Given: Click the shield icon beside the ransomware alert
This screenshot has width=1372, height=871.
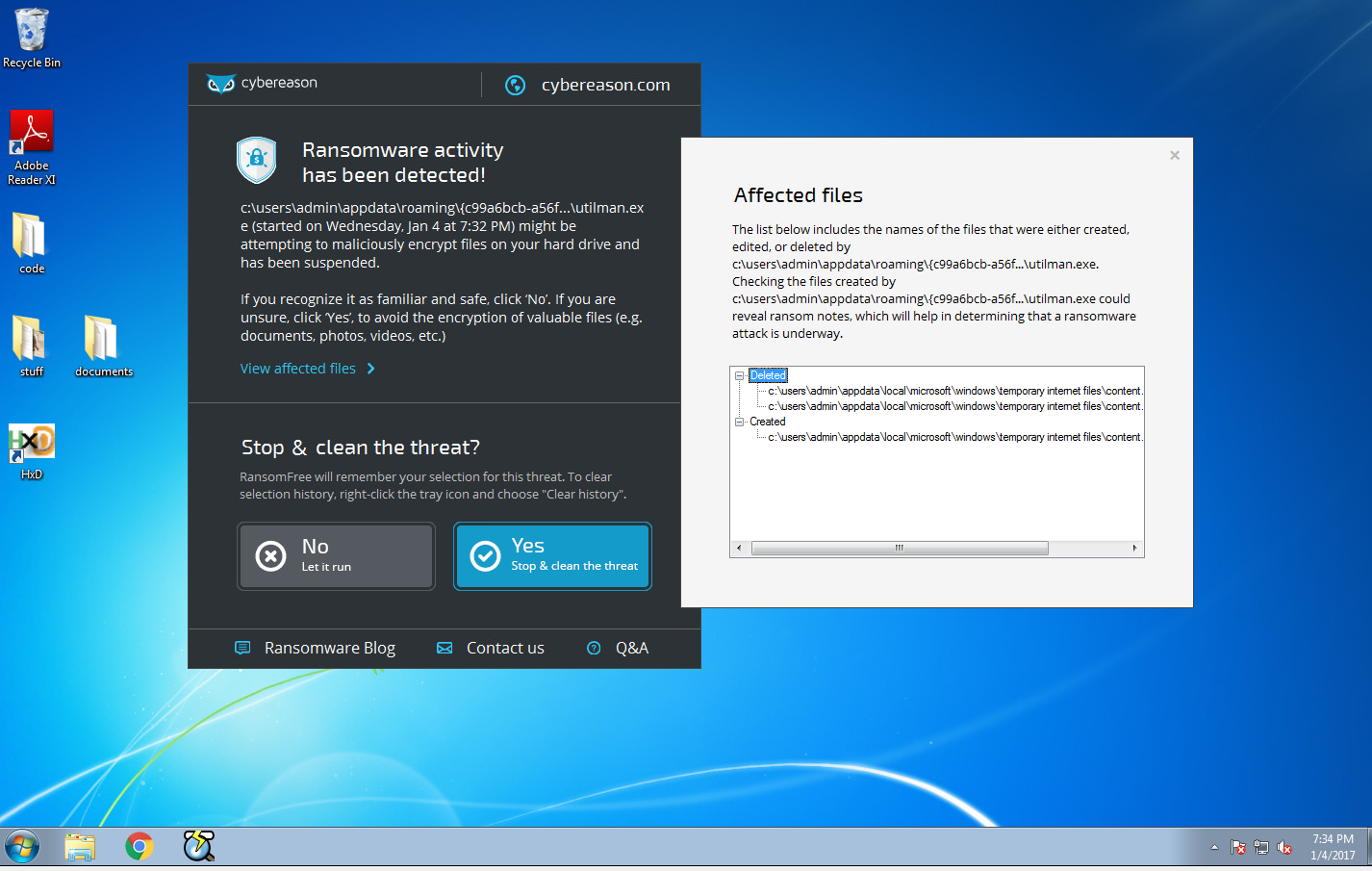Looking at the screenshot, I should click(257, 160).
